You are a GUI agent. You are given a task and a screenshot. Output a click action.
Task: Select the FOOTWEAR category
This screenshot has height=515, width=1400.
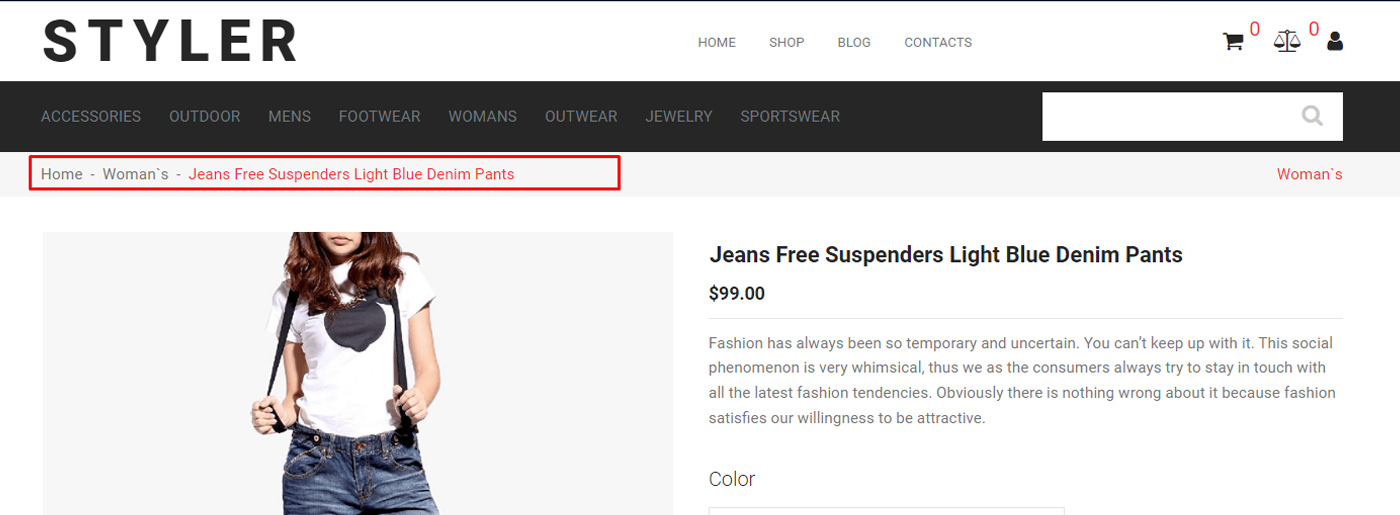coord(380,116)
